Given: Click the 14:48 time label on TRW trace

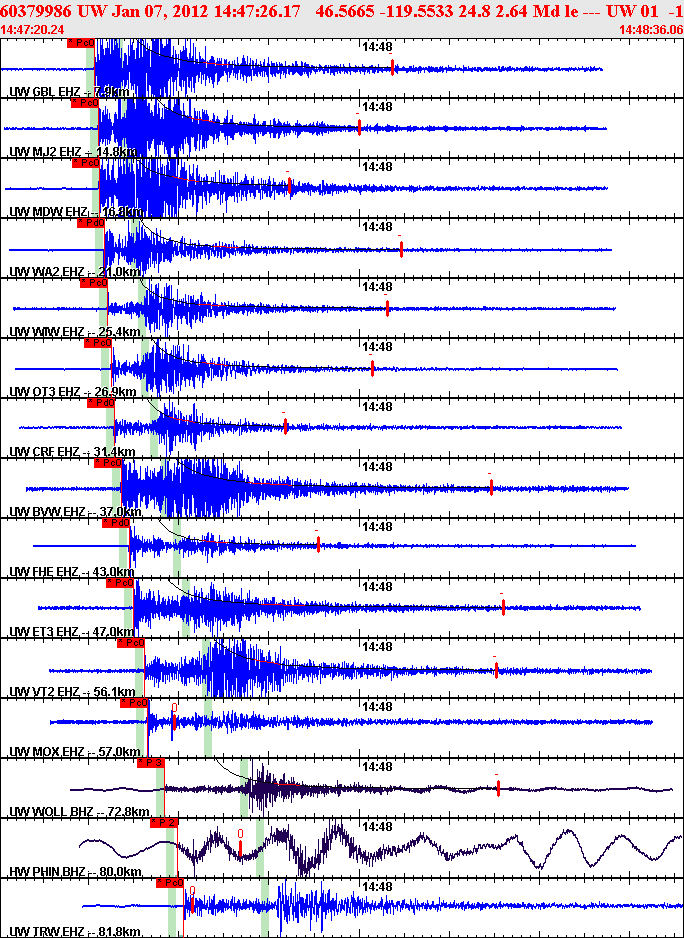Looking at the screenshot, I should [377, 886].
